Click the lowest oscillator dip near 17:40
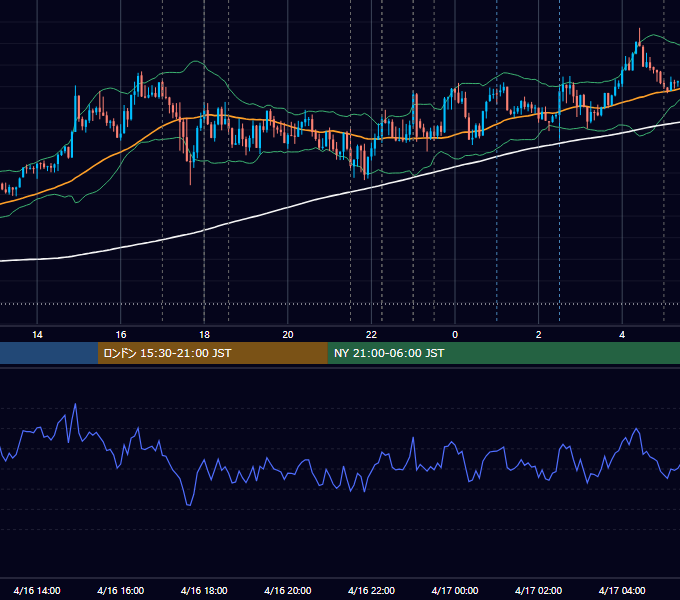 pyautogui.click(x=189, y=504)
